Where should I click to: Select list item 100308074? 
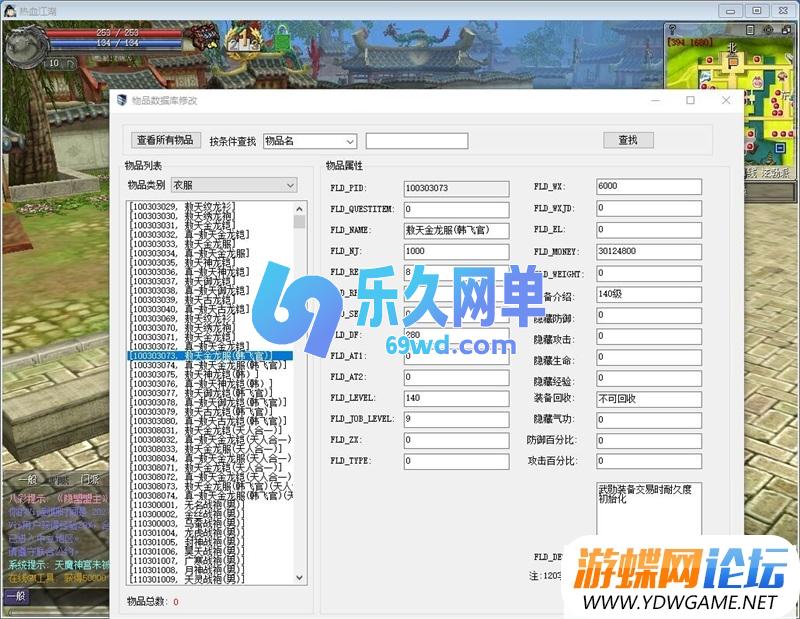click(x=211, y=496)
